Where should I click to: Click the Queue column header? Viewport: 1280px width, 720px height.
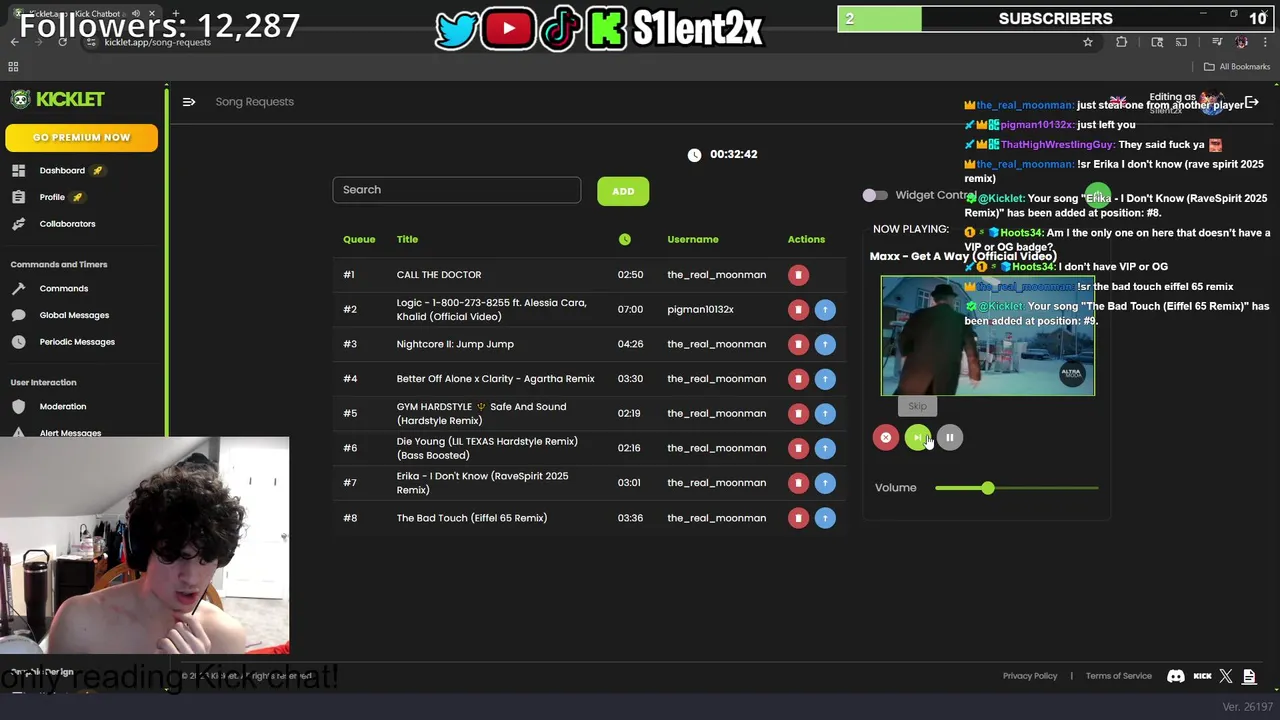click(x=359, y=240)
